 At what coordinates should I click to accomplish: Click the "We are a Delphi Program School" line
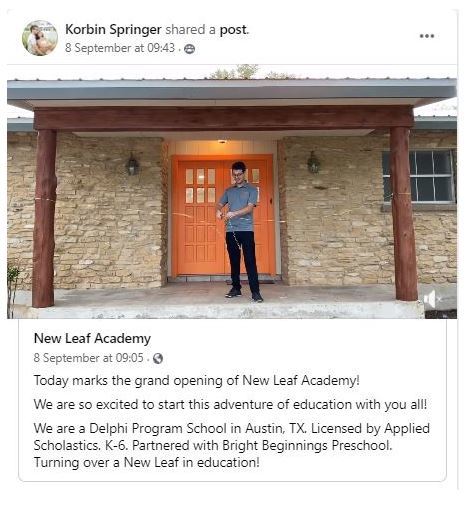(232, 429)
